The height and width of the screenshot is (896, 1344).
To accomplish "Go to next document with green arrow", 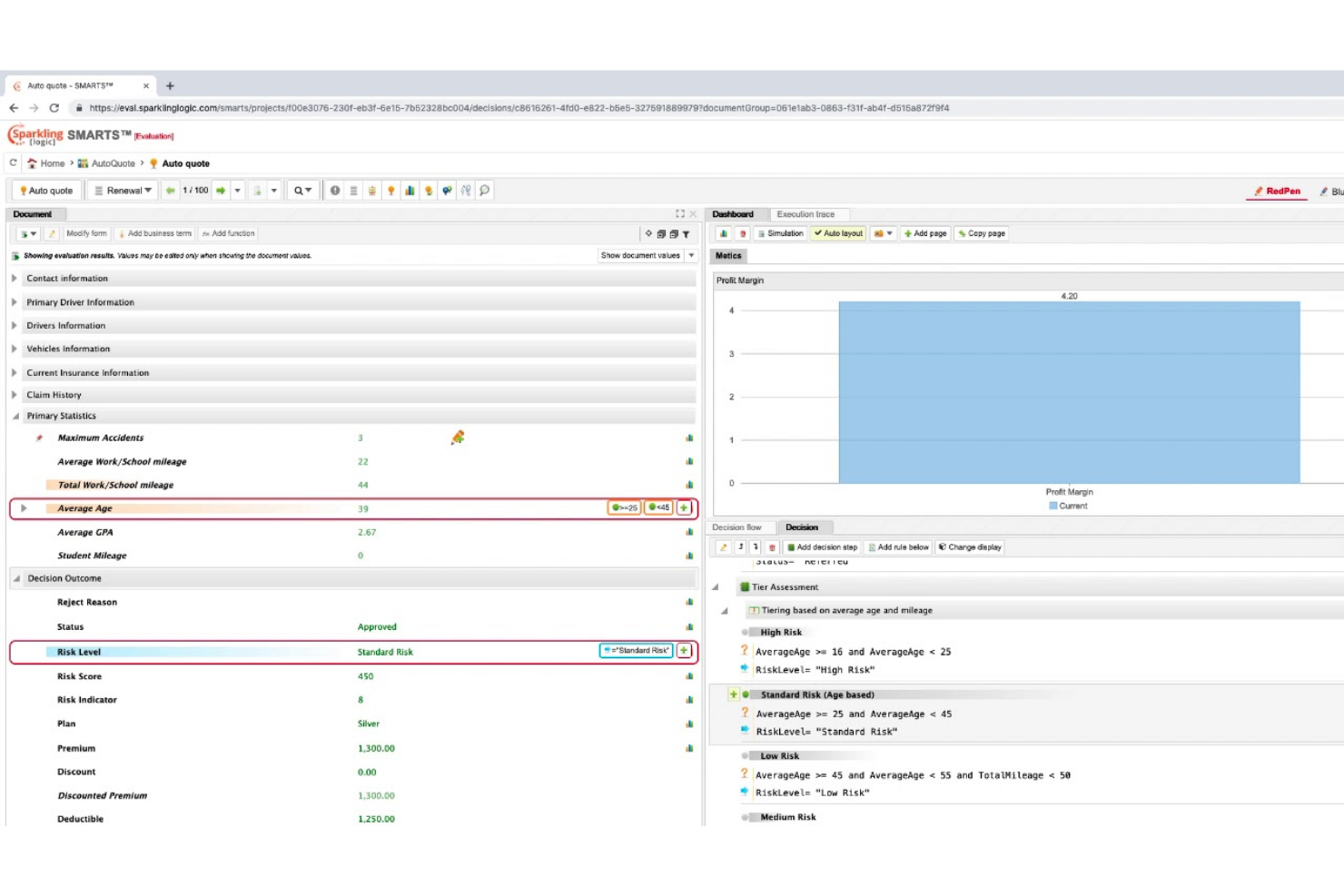I will (x=221, y=191).
